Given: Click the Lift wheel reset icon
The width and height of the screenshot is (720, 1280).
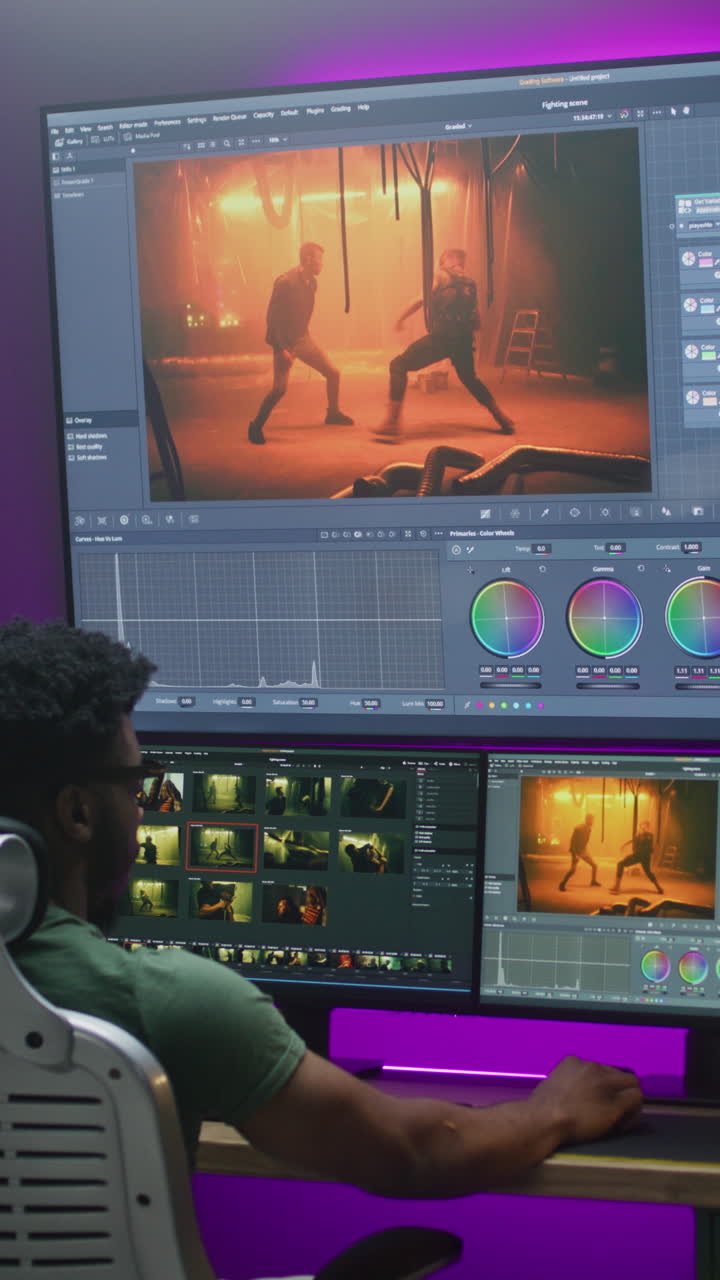Looking at the screenshot, I should (542, 568).
